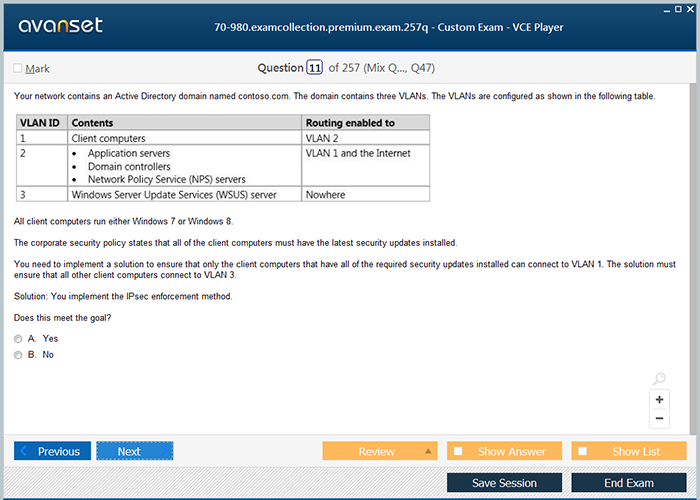This screenshot has height=500, width=700.
Task: Select answer B. No
Action: click(x=18, y=355)
